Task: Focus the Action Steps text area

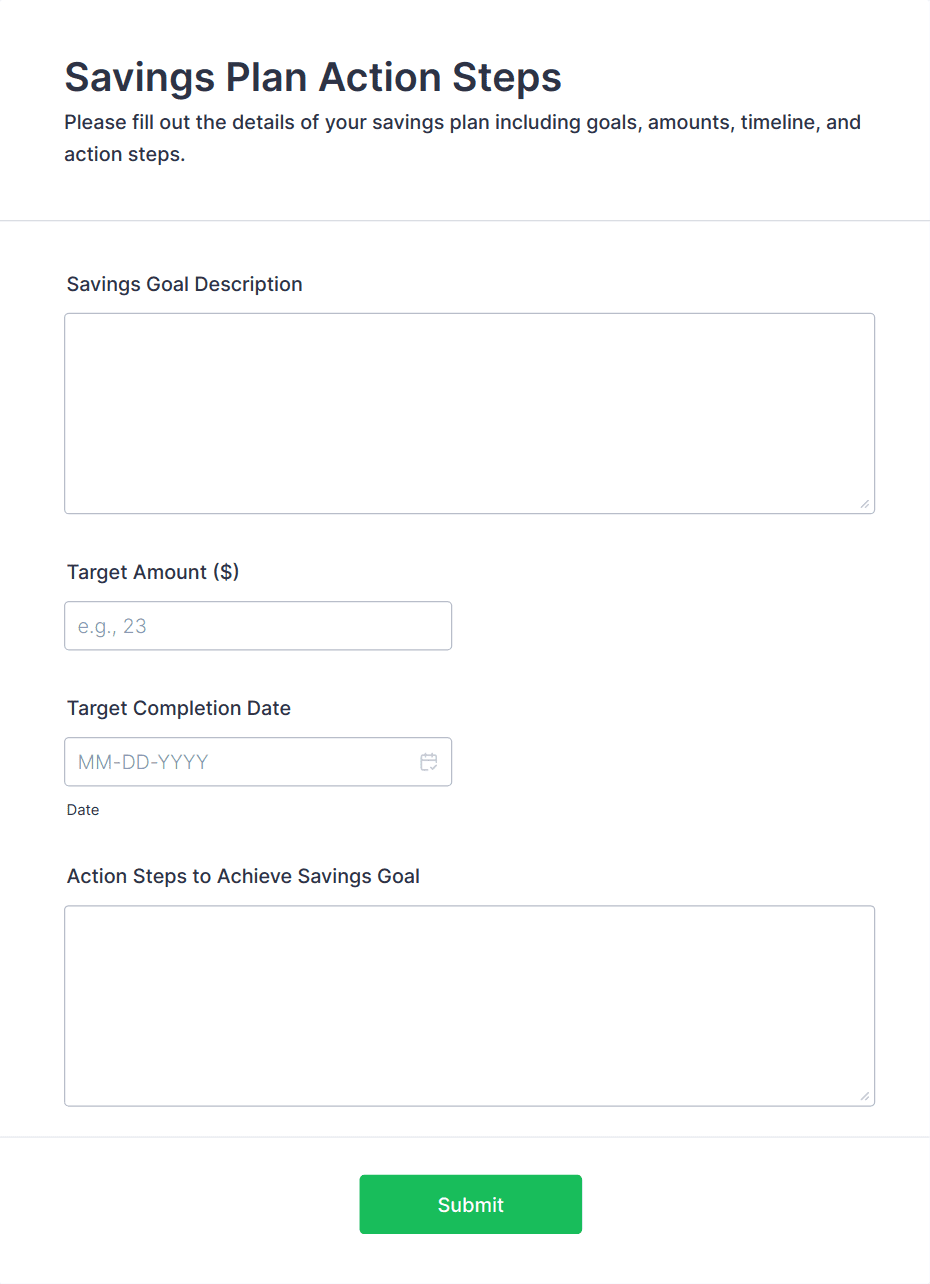Action: click(x=469, y=1005)
